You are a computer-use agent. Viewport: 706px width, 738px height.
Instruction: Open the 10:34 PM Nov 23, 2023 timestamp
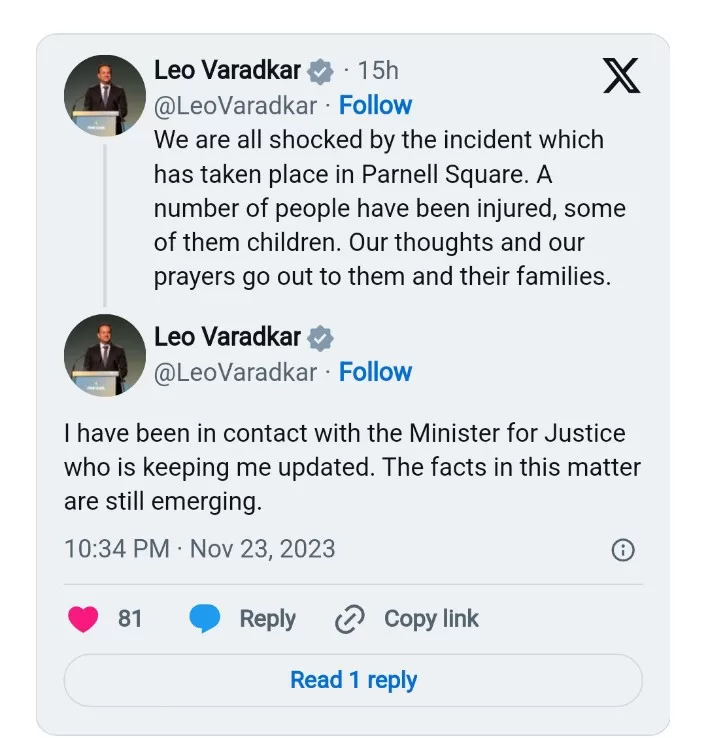pos(199,549)
